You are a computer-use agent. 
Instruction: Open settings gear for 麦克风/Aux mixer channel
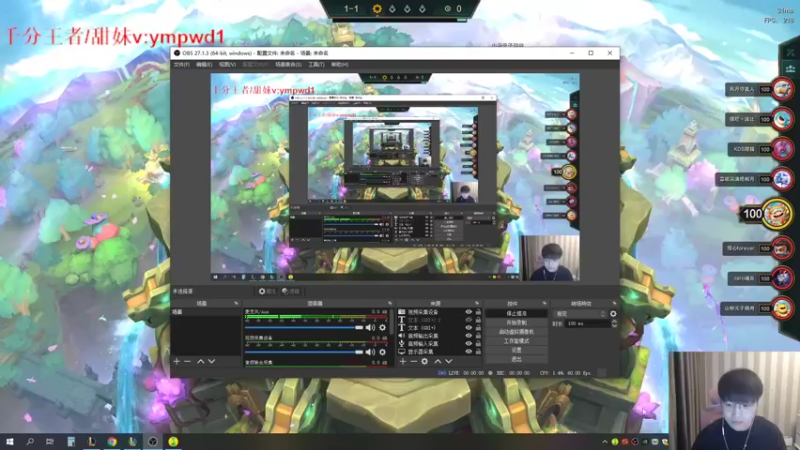pos(383,328)
